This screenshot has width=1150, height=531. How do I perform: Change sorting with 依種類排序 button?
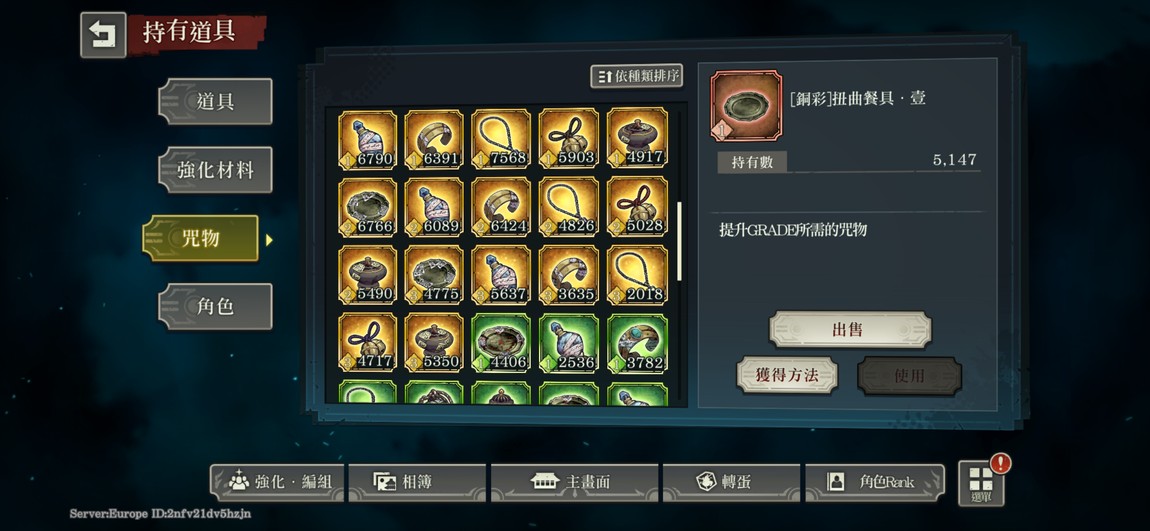[x=637, y=76]
